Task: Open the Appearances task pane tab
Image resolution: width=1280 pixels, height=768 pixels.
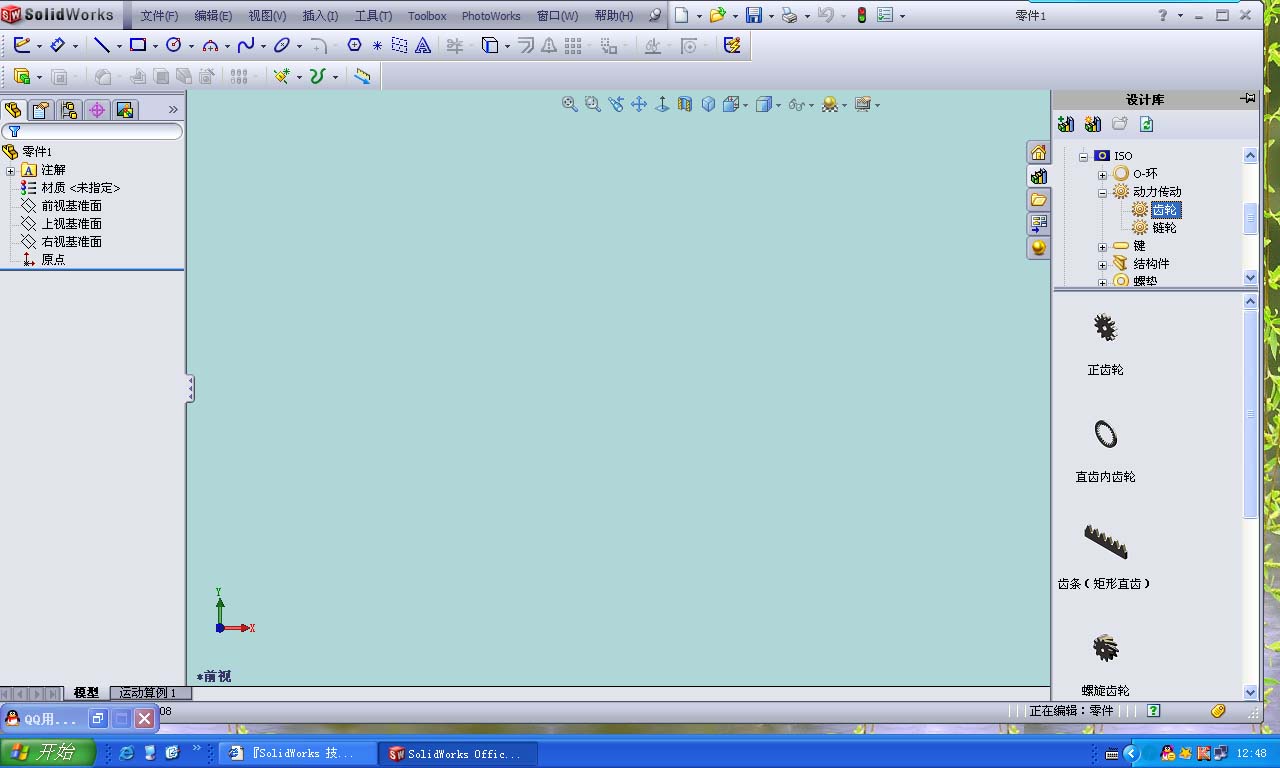Action: pyautogui.click(x=1039, y=248)
